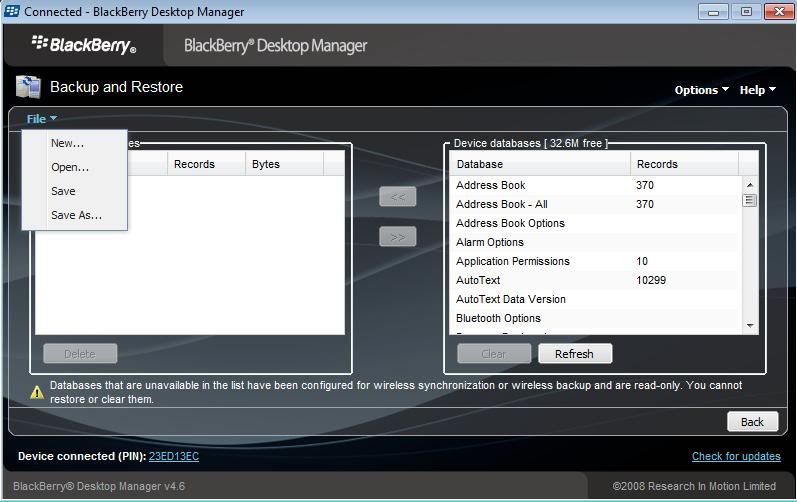Click Records header in backup file list
Image resolution: width=797 pixels, height=502 pixels.
(206, 164)
